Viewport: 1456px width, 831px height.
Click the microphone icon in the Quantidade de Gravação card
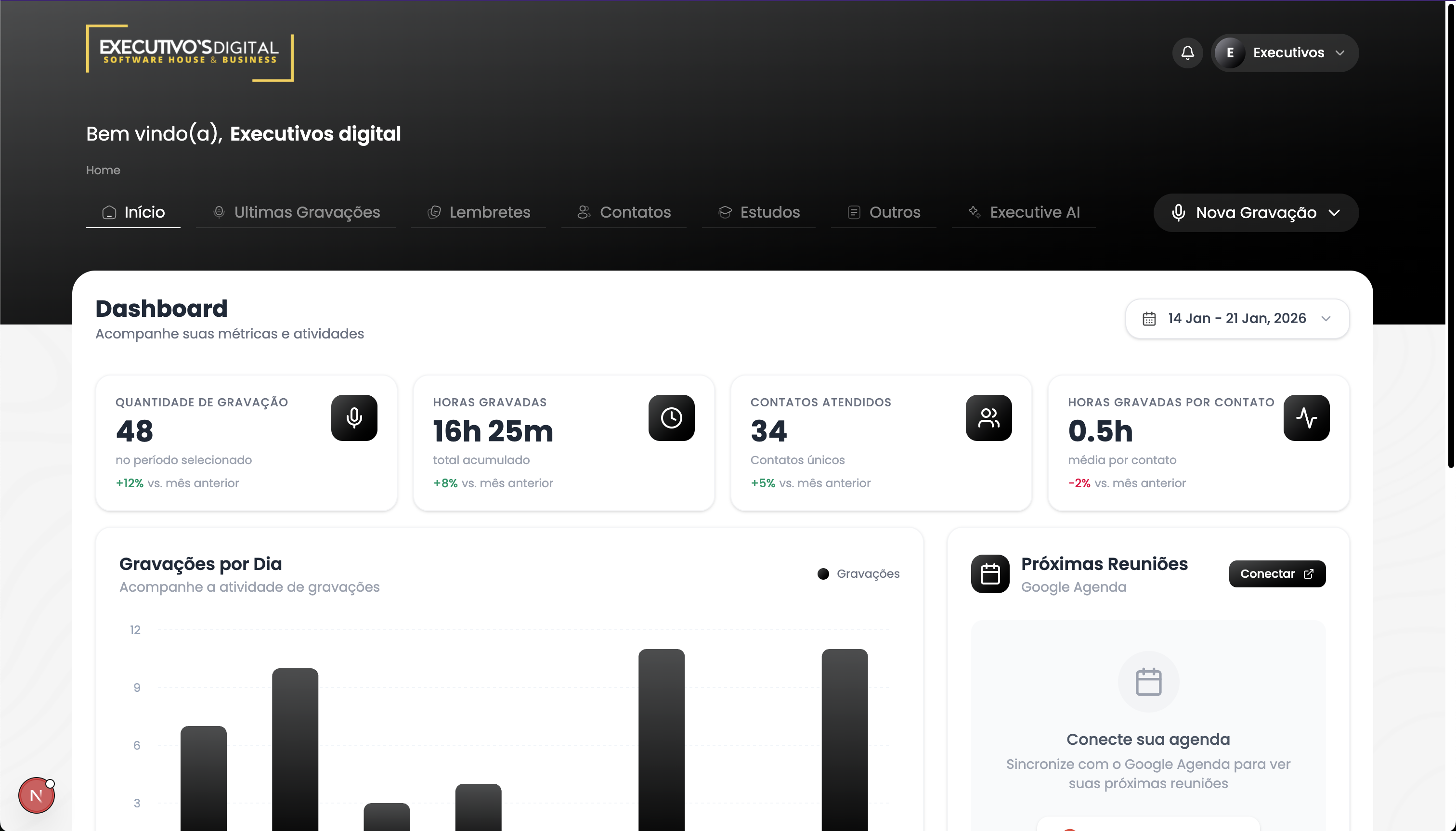(354, 418)
